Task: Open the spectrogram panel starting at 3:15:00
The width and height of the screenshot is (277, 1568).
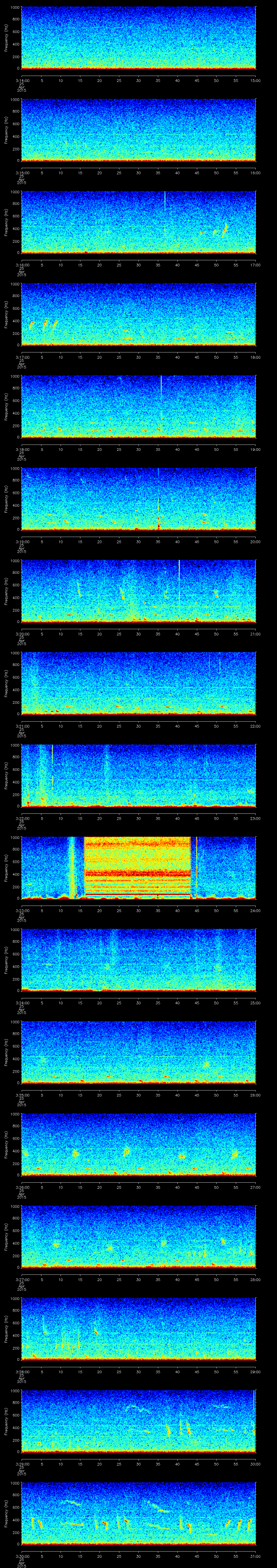Action: (138, 131)
